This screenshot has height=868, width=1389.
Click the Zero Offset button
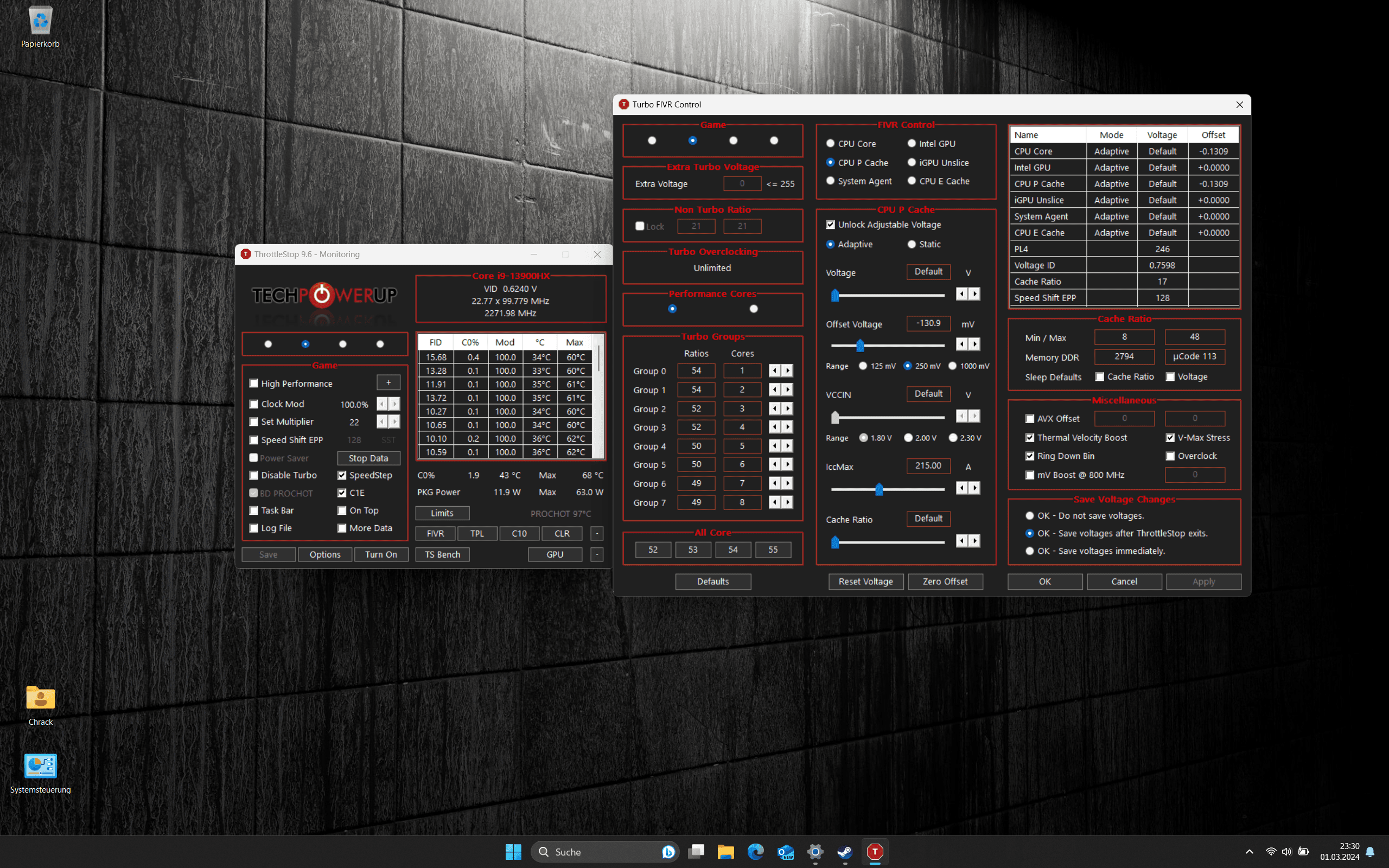[x=945, y=582]
